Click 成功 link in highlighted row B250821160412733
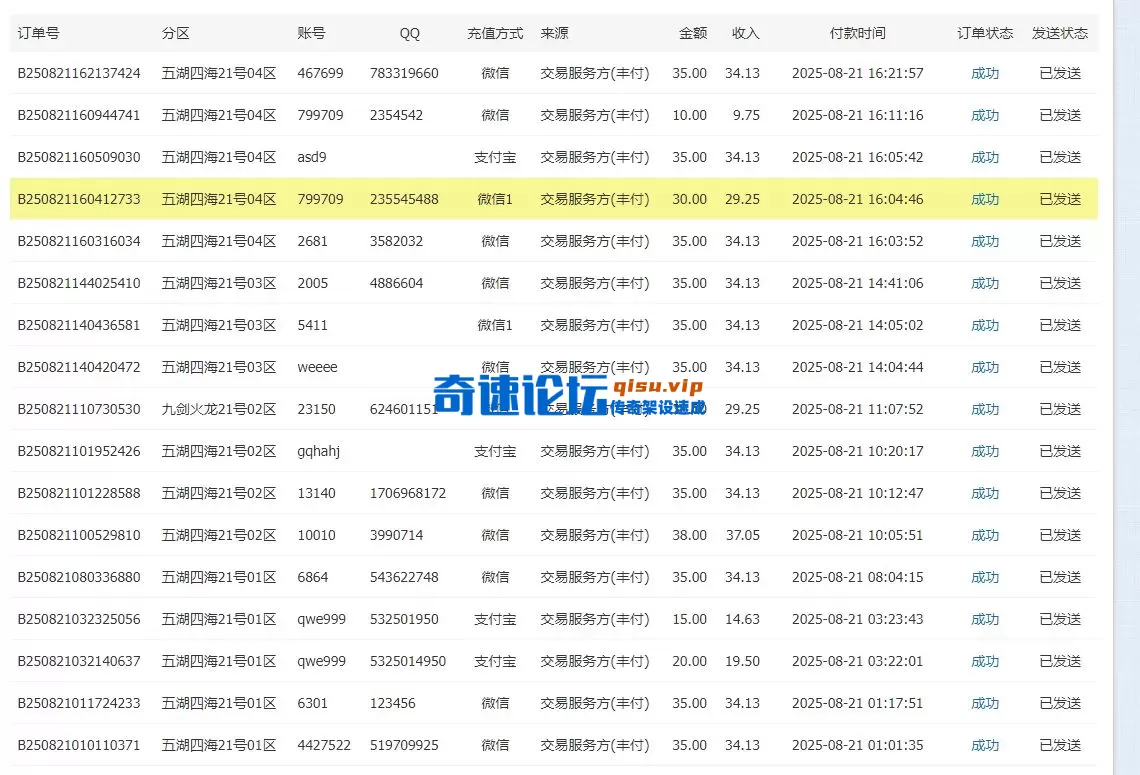1140x775 pixels. tap(984, 199)
